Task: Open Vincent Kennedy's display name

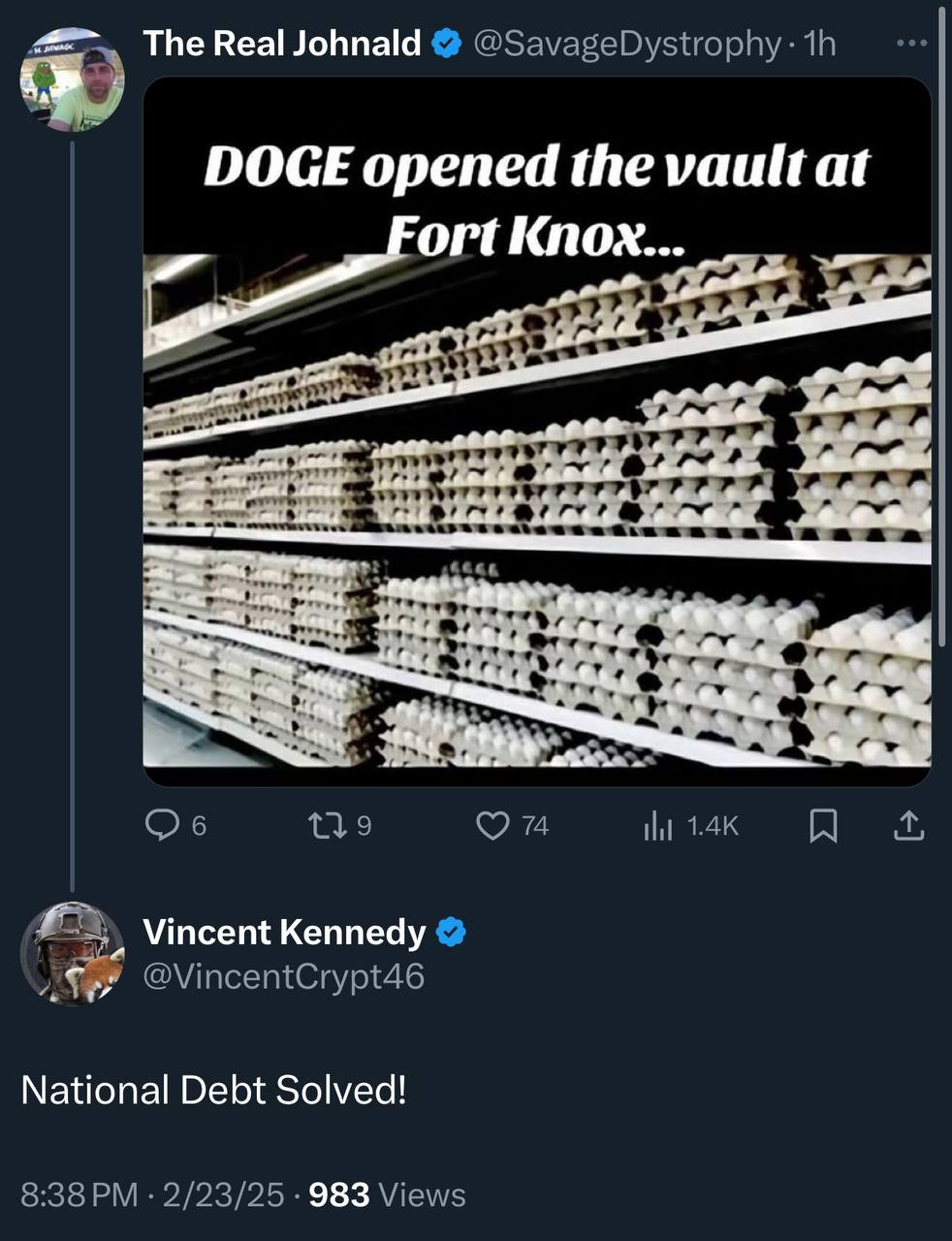Action: [x=284, y=932]
